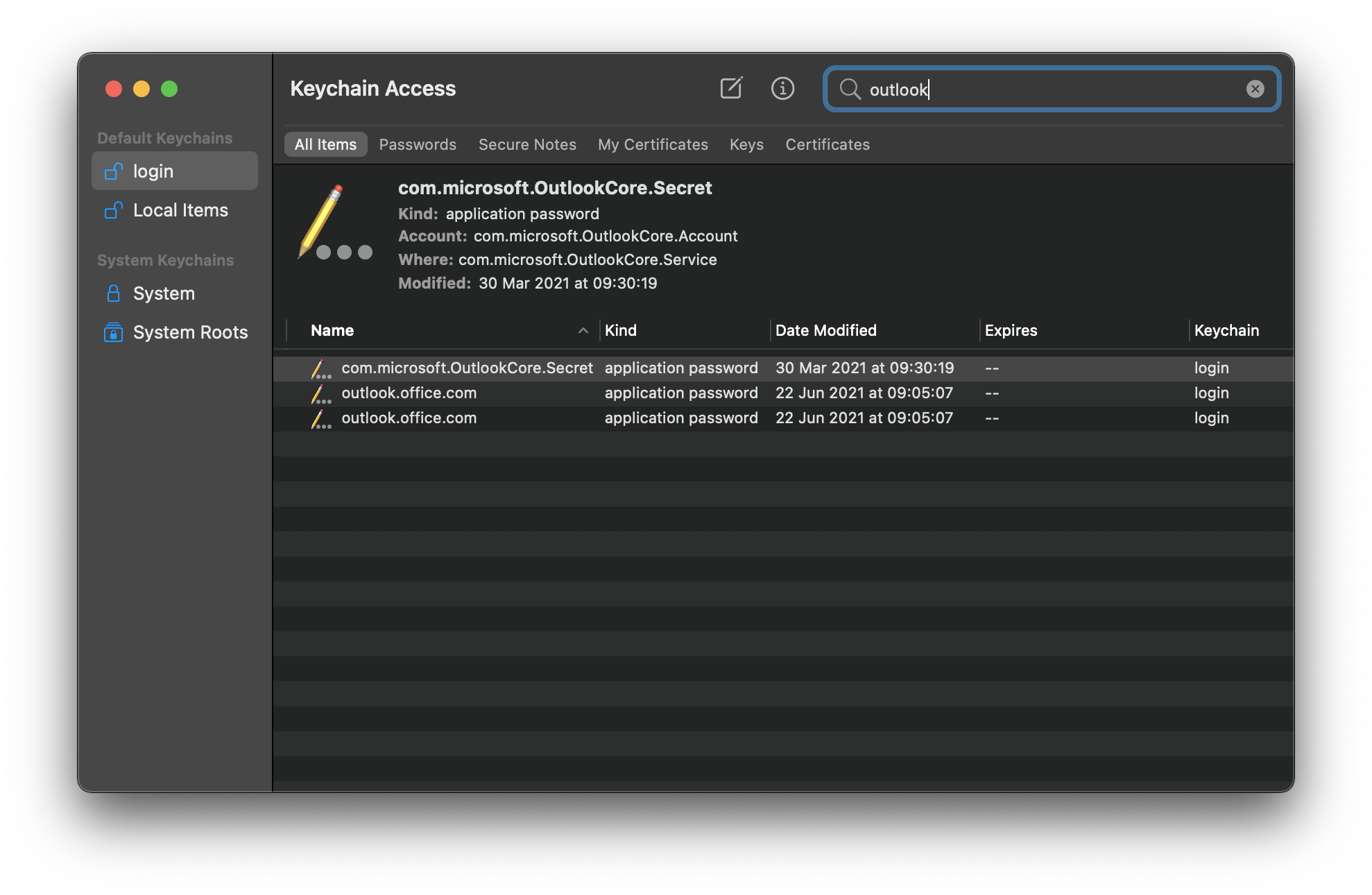Click pencil icon of last outlook.office.com row
Viewport: 1372px width, 895px height.
(x=320, y=418)
